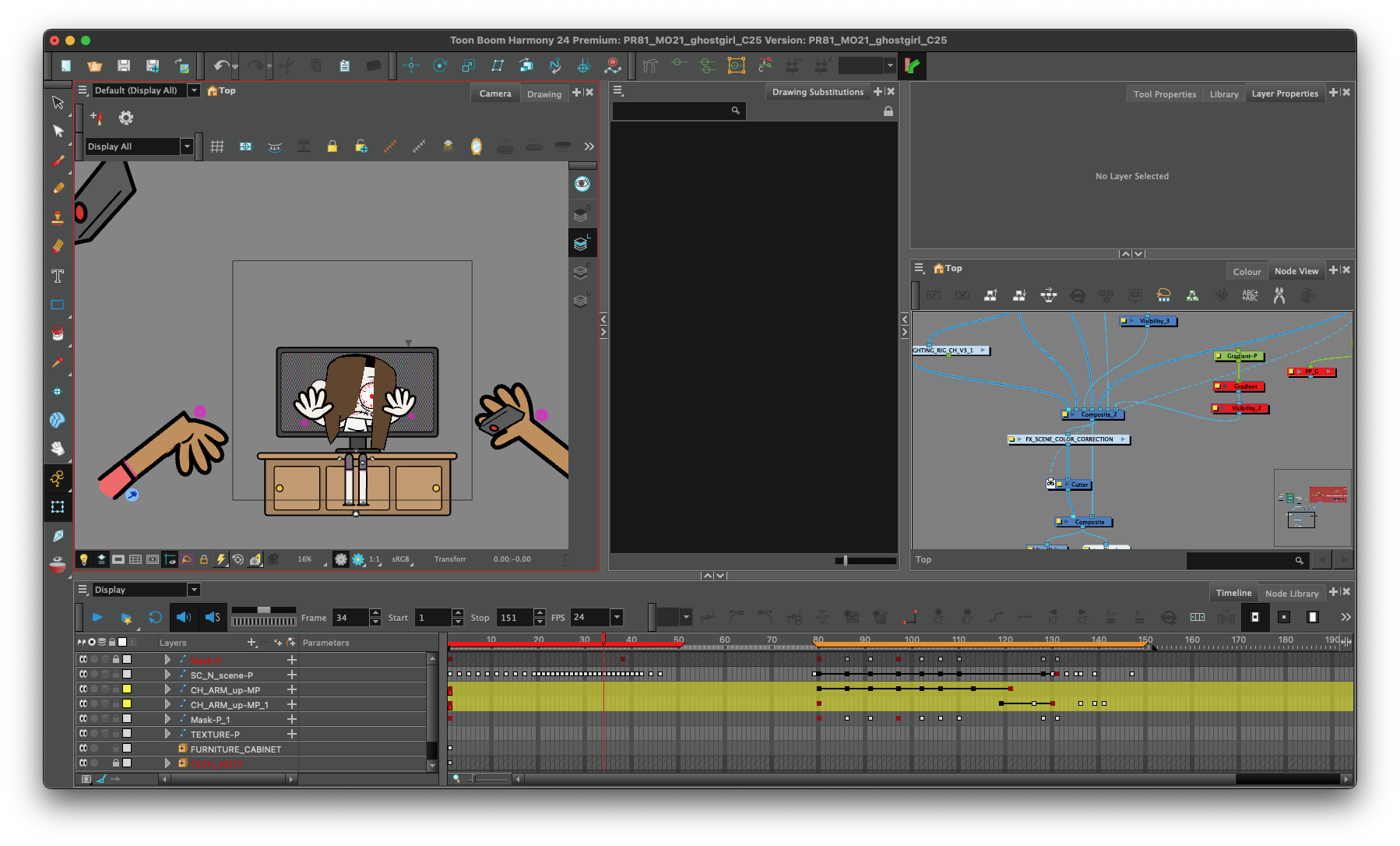The height and width of the screenshot is (846, 1400).
Task: Save the scene using the floppy disk icon
Action: (x=124, y=66)
